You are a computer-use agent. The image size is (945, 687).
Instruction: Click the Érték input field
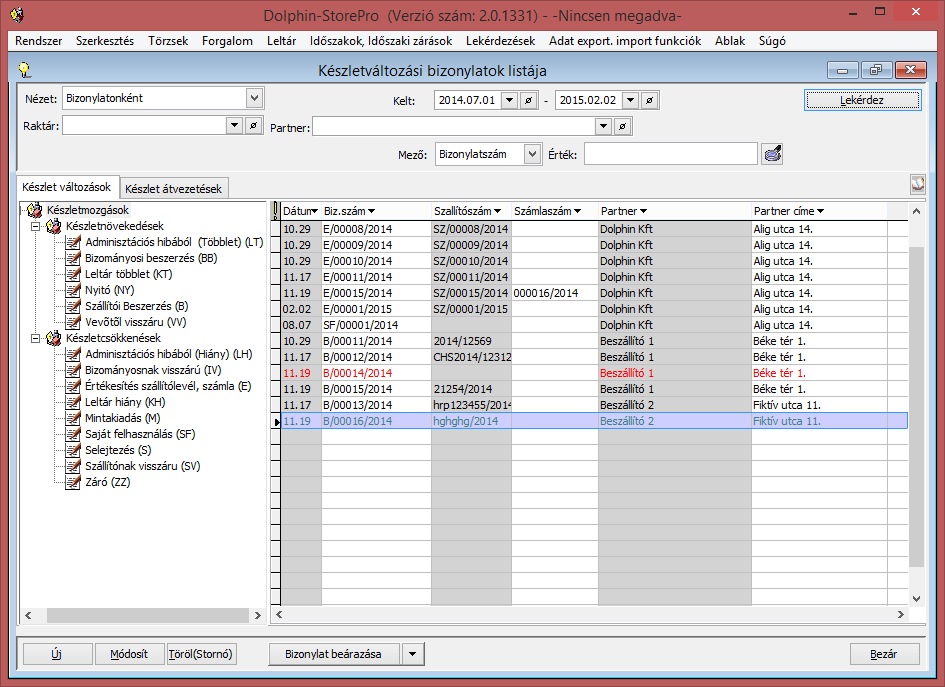(x=670, y=154)
